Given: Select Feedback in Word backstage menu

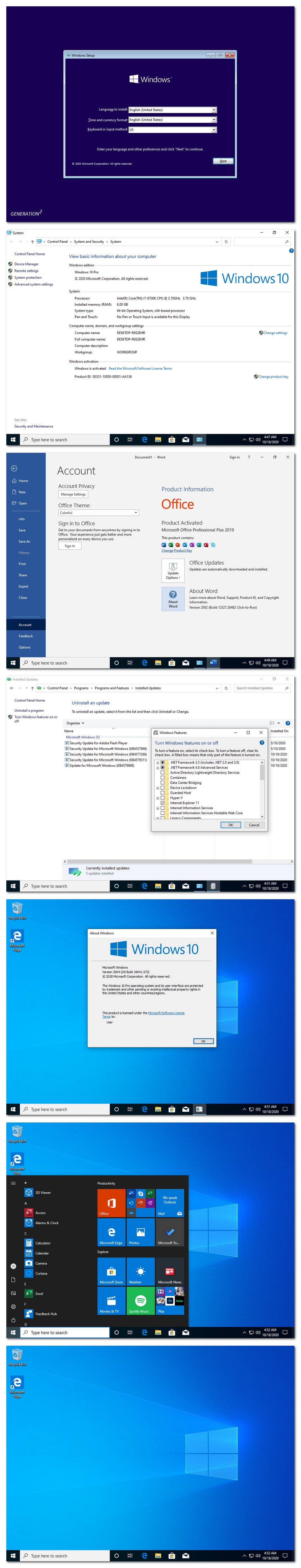Looking at the screenshot, I should click(26, 636).
